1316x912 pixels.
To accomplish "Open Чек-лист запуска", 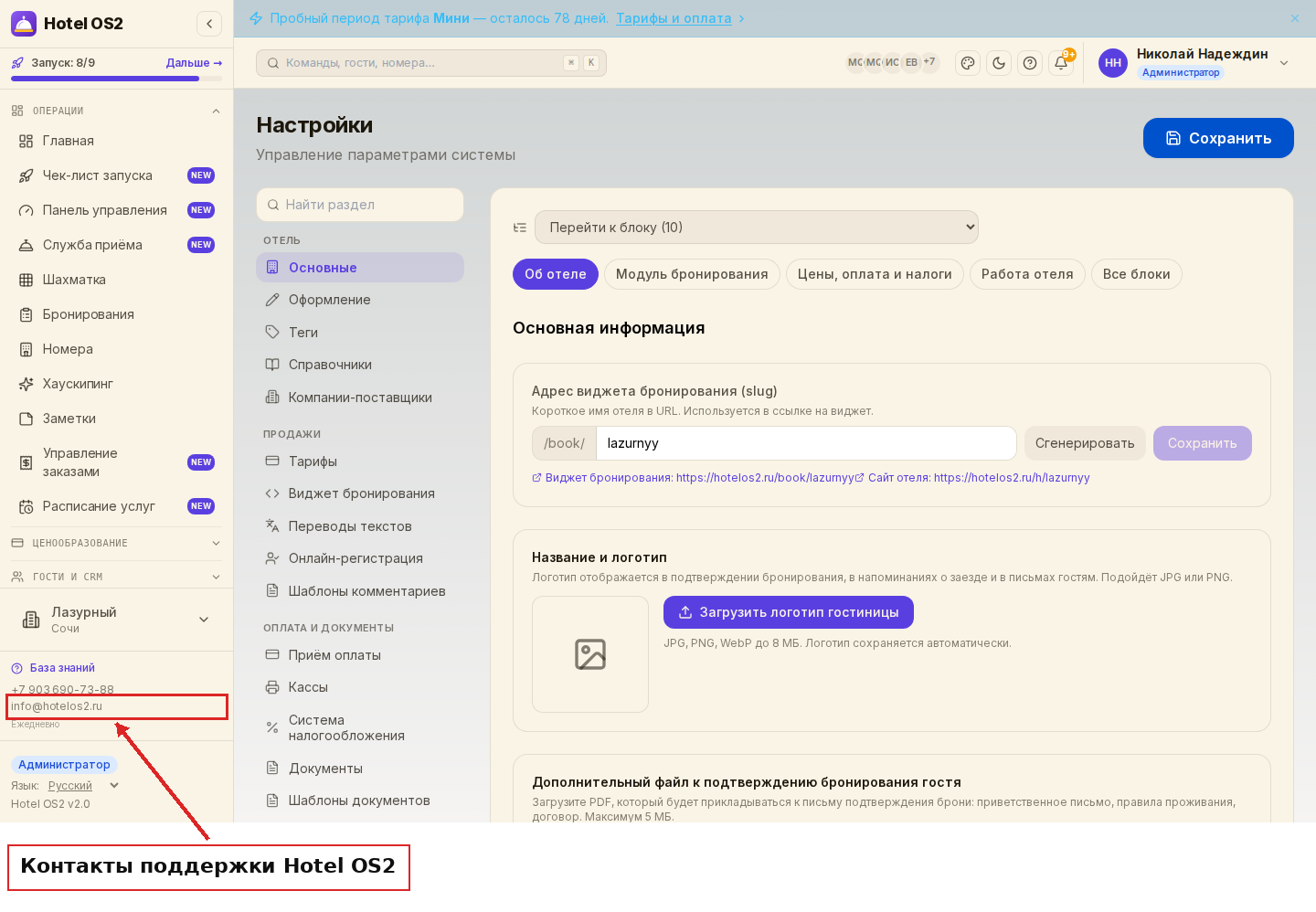I will click(117, 175).
